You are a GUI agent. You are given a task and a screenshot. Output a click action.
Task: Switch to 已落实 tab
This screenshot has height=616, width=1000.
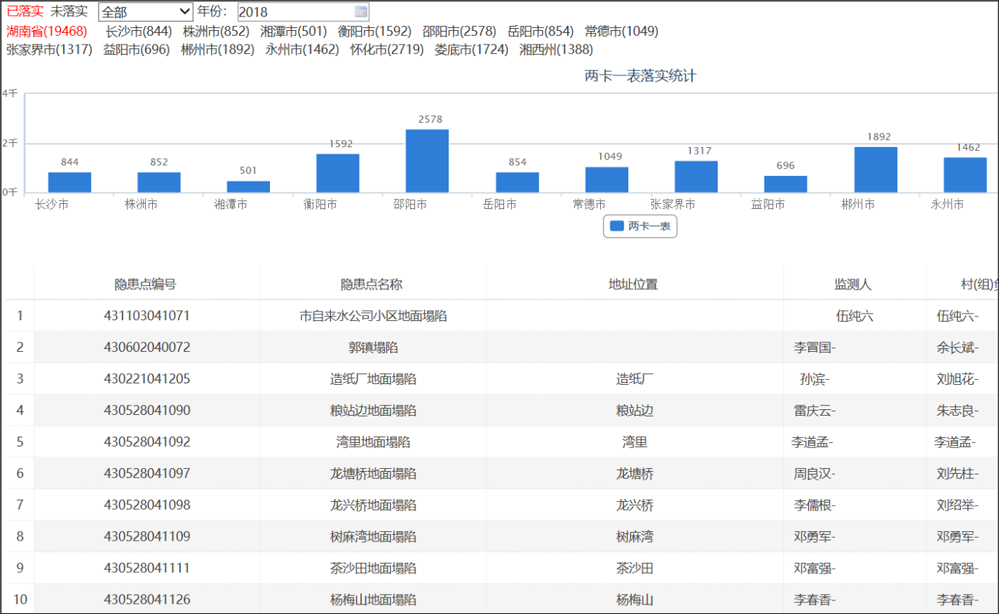tap(25, 12)
